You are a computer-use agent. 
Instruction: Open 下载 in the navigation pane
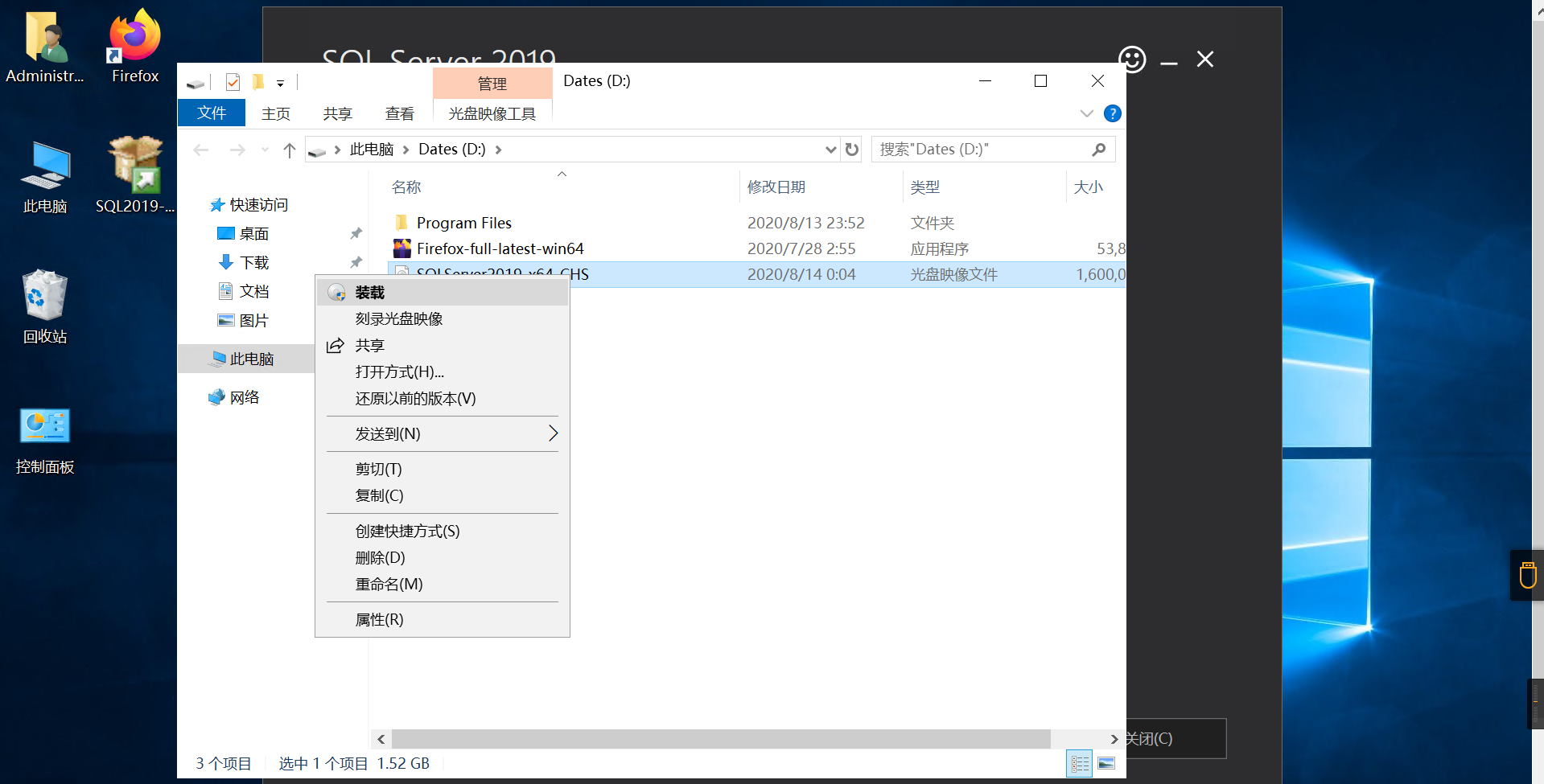tap(254, 263)
